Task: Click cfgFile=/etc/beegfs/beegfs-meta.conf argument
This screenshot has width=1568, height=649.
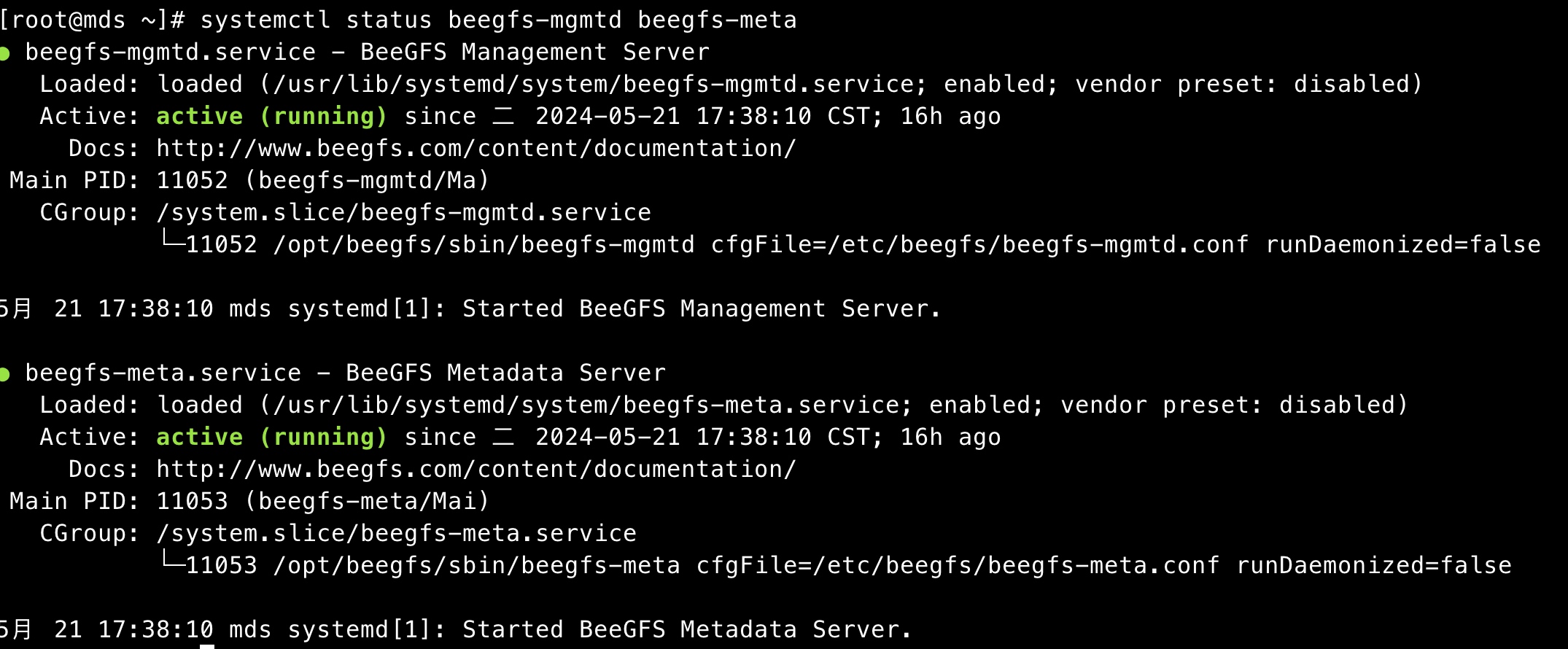Action: [958, 565]
